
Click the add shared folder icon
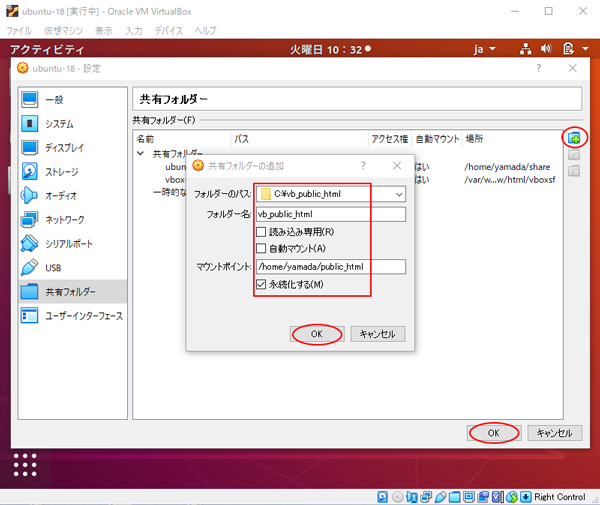tap(574, 138)
